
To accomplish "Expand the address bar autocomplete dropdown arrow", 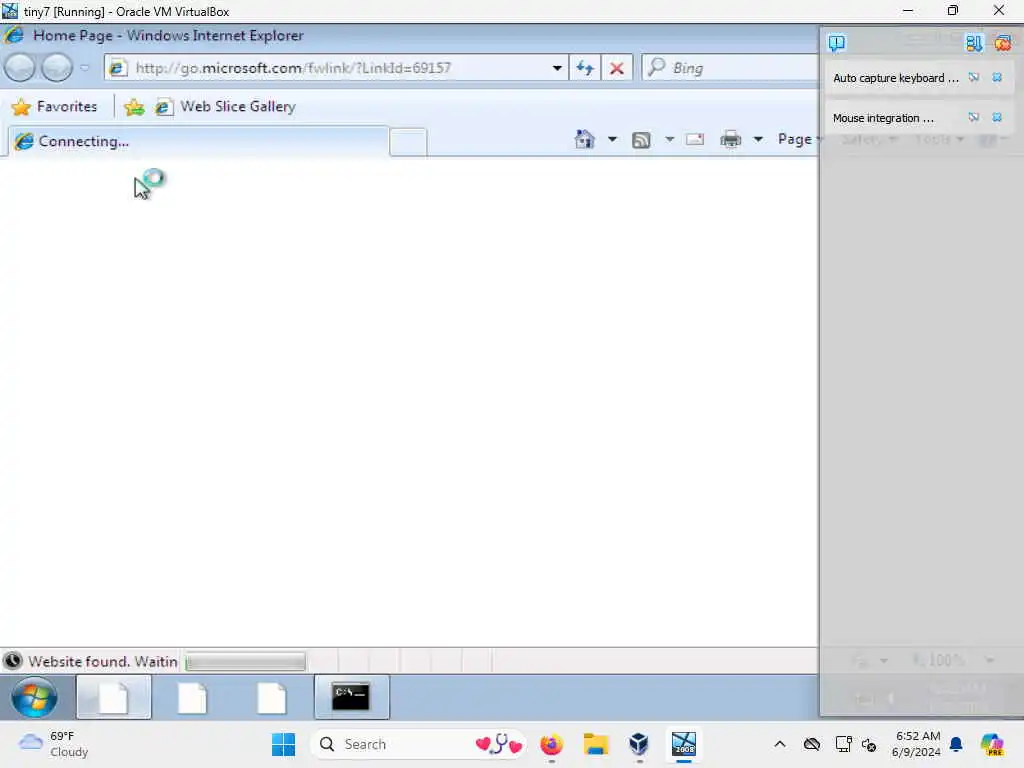I will click(557, 68).
